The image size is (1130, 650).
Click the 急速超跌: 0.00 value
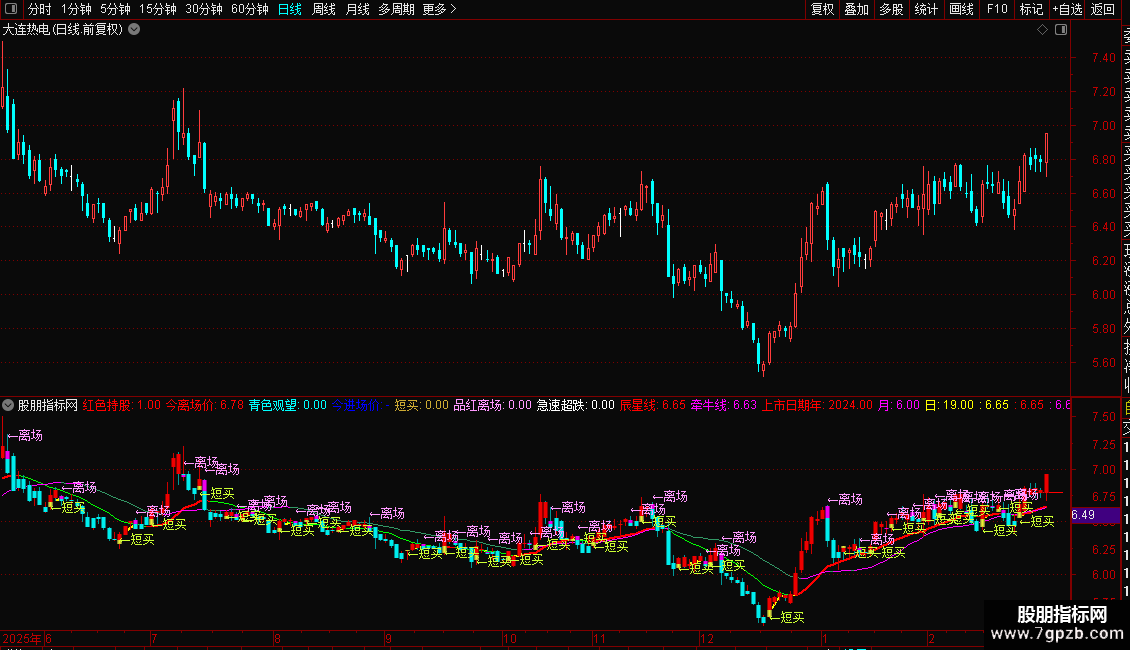(x=575, y=405)
